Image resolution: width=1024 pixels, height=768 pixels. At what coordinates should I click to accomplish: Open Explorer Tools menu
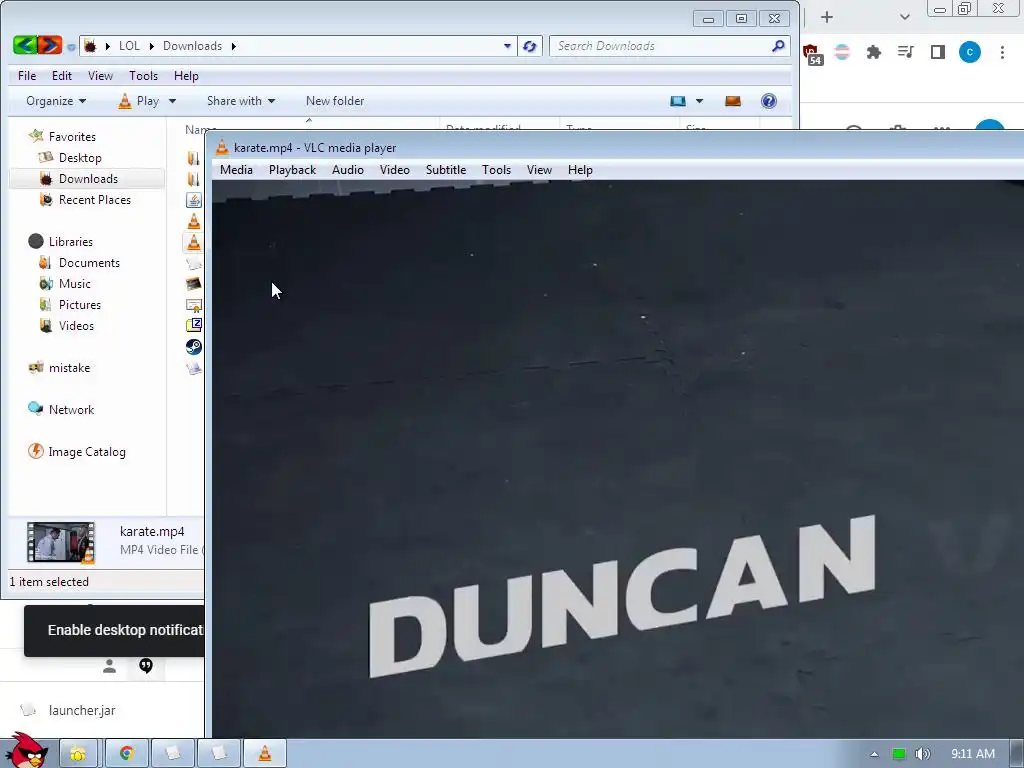point(143,76)
